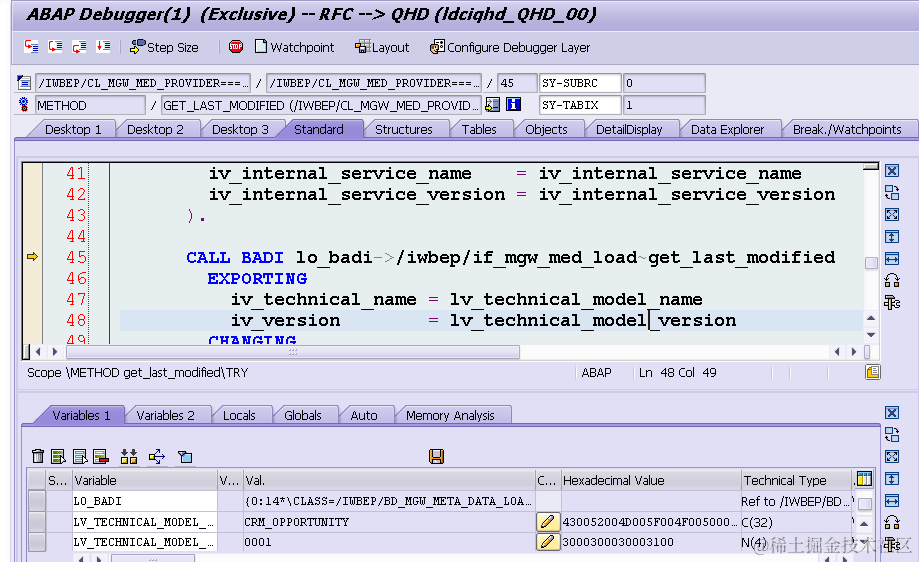Click the orange save icon above variables table
The image size is (919, 562).
tap(436, 456)
